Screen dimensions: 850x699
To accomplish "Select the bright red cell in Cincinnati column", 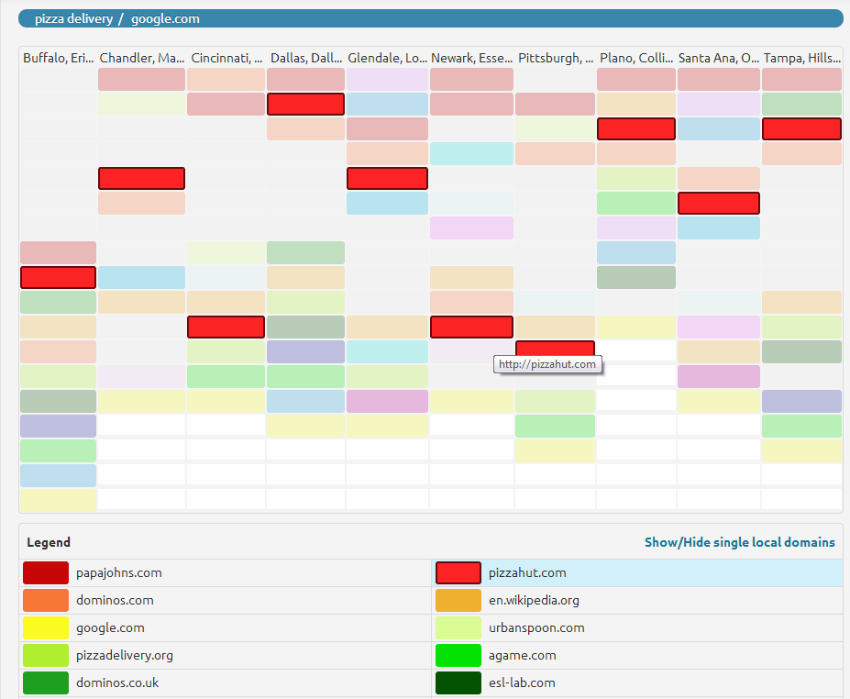I will tap(226, 327).
